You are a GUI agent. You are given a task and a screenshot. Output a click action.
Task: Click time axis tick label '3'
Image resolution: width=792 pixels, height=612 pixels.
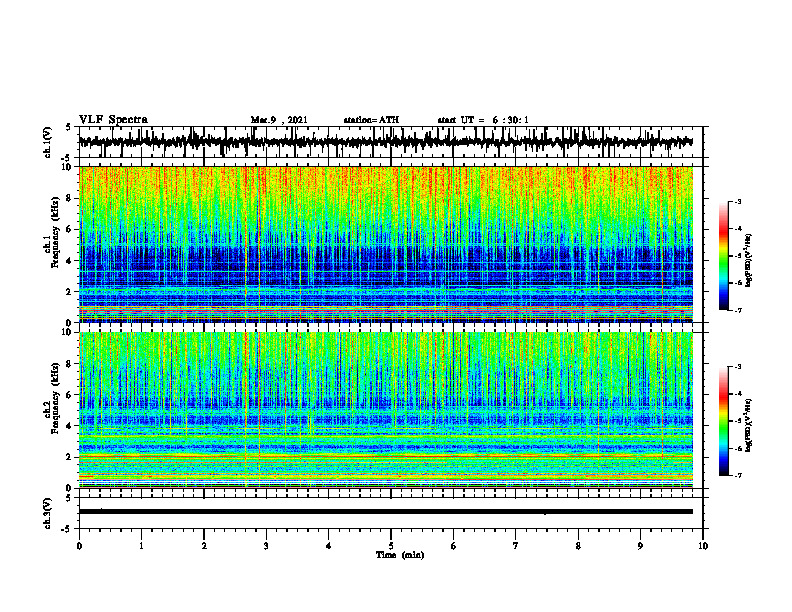[266, 546]
